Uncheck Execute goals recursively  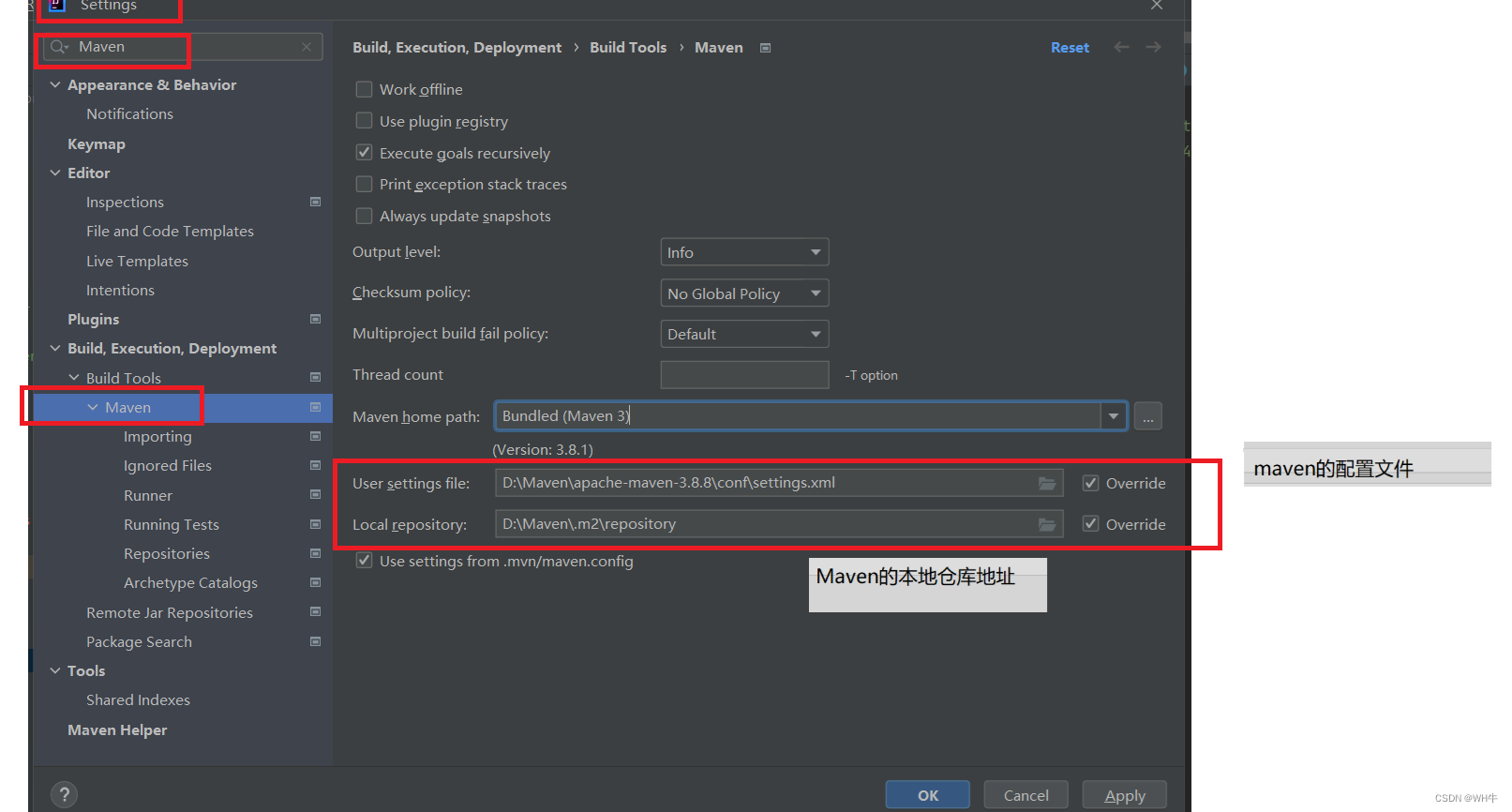[x=364, y=152]
